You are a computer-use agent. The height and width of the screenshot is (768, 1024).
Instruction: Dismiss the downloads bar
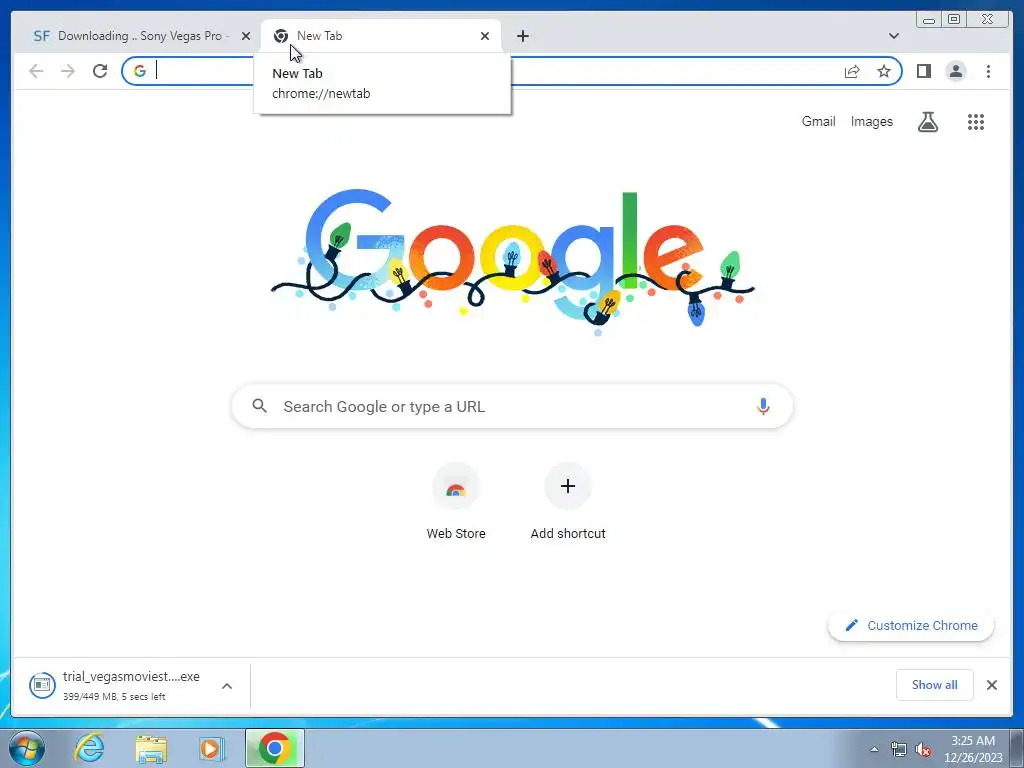coord(991,685)
